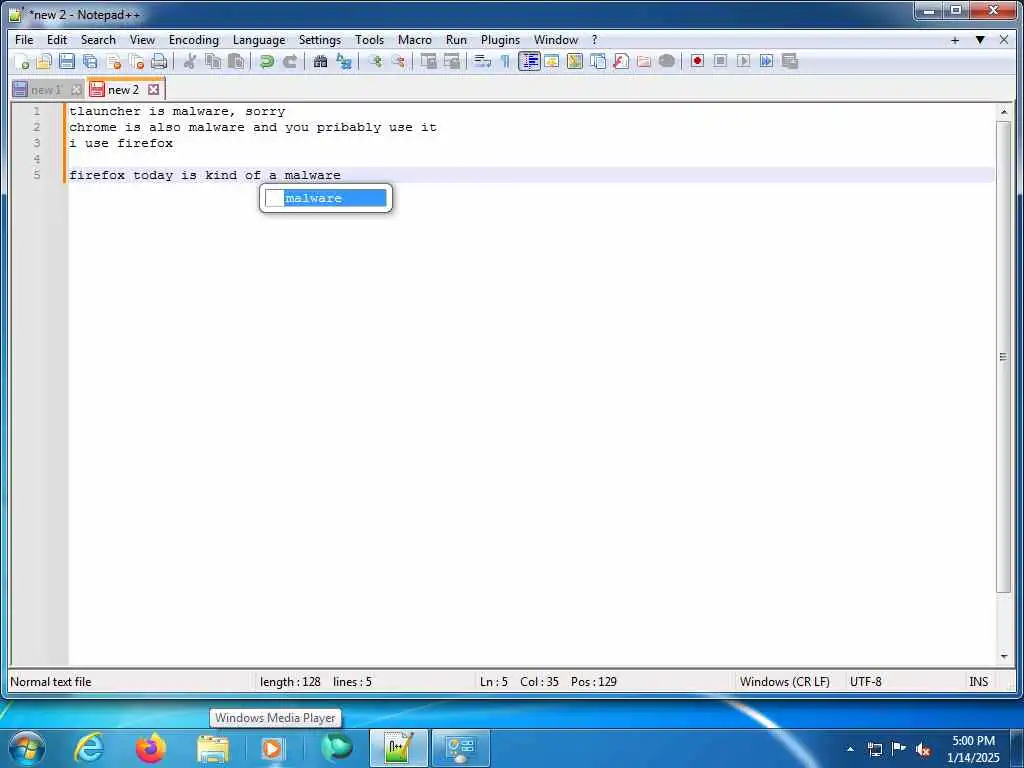Toggle the Function List panel icon
Screen dimensions: 1024x768
[621, 61]
